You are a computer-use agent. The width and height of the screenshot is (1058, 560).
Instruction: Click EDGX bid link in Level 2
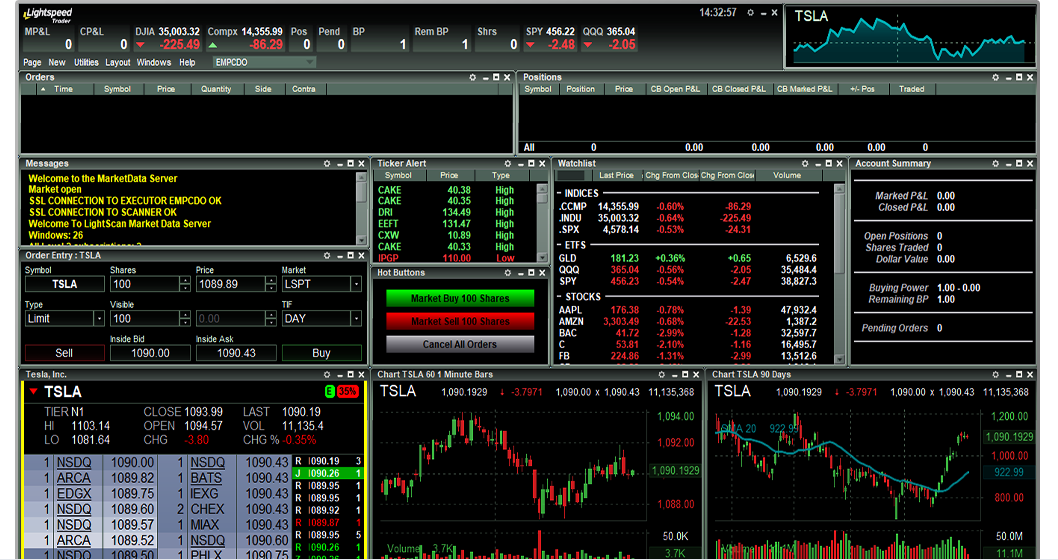[74, 494]
